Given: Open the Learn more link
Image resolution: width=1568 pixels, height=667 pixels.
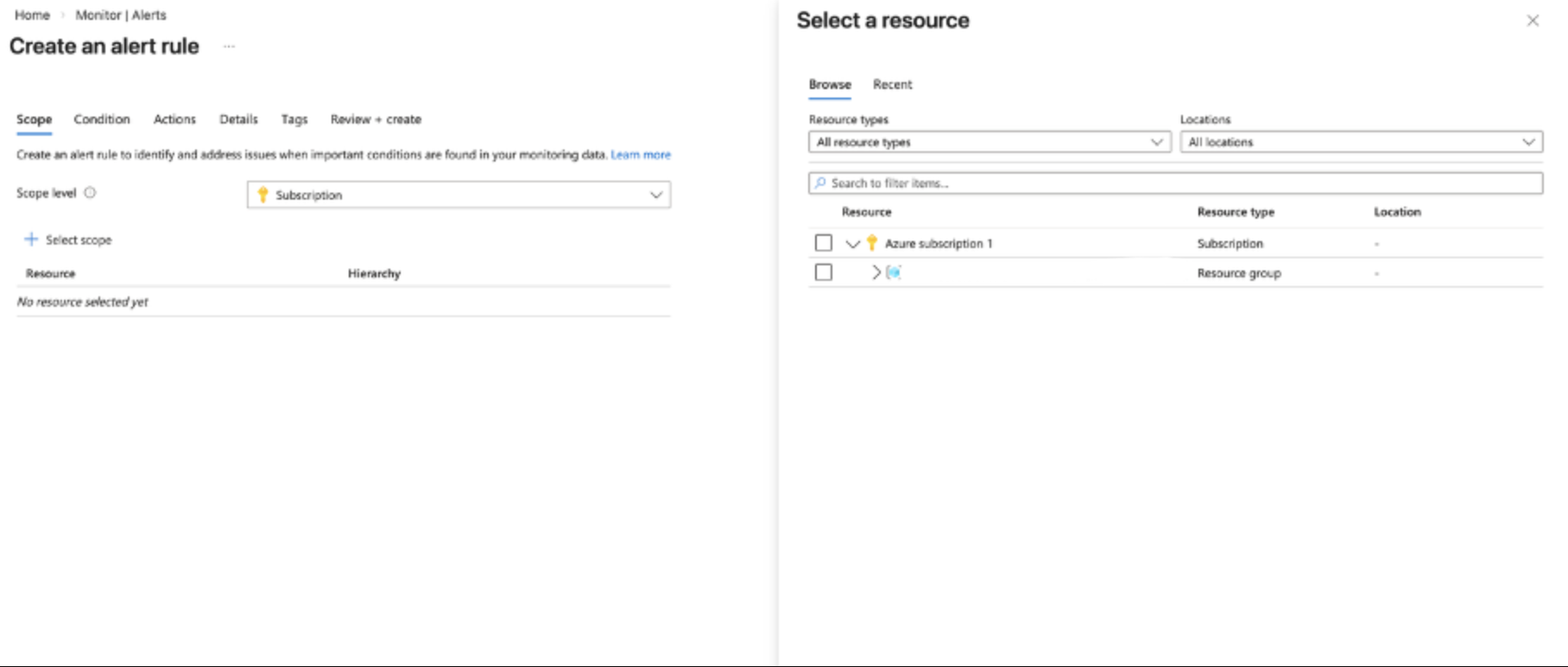Looking at the screenshot, I should click(x=641, y=155).
